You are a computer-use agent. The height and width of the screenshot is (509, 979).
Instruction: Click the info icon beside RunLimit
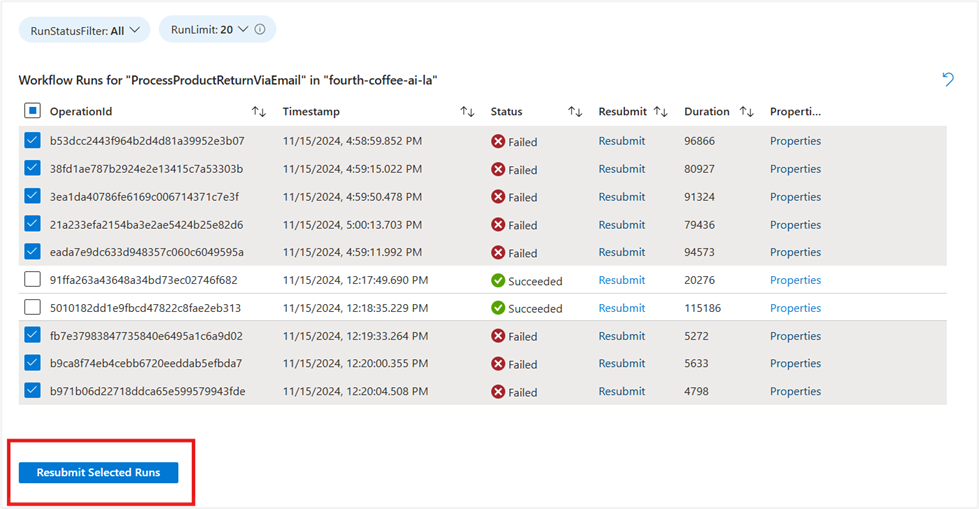click(x=260, y=29)
